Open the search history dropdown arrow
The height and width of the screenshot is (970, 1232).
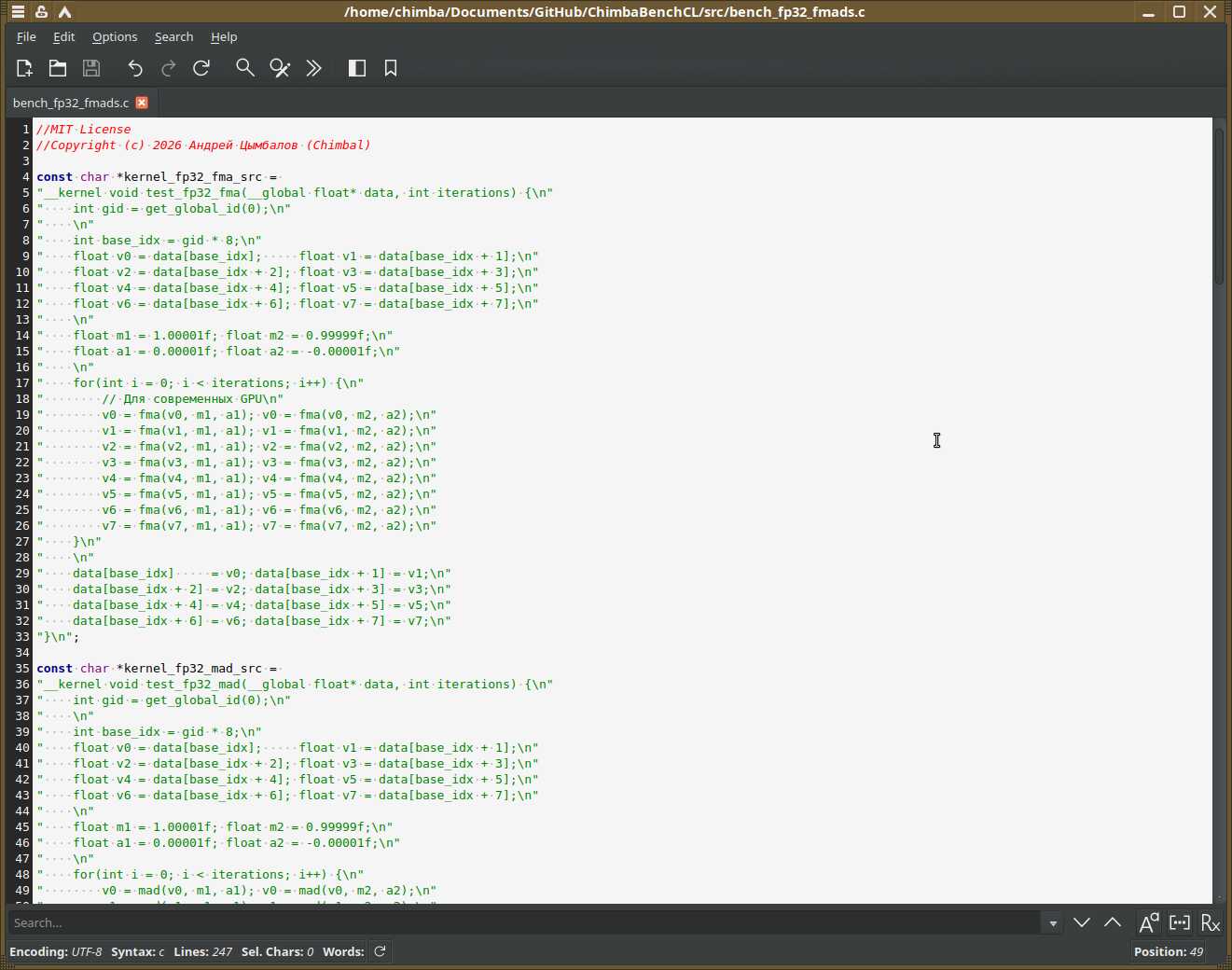click(x=1053, y=923)
